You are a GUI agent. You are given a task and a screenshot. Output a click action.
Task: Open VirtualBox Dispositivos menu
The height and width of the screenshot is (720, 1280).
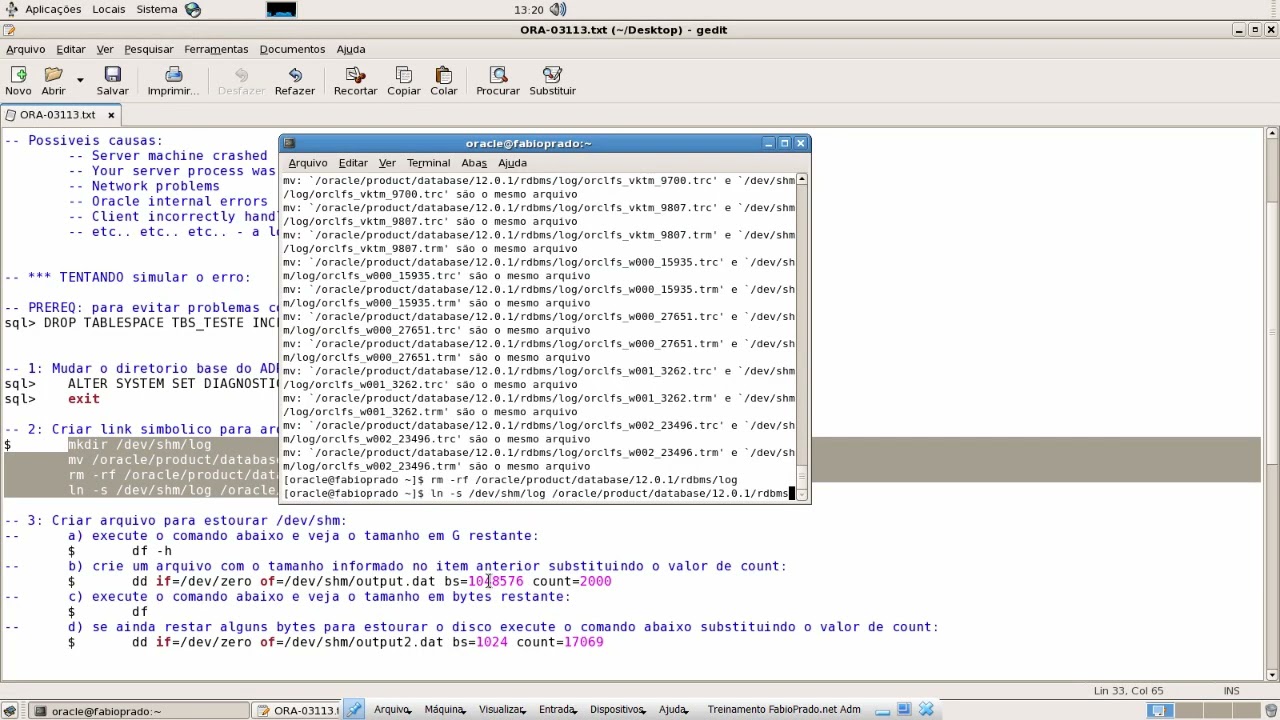pyautogui.click(x=617, y=710)
